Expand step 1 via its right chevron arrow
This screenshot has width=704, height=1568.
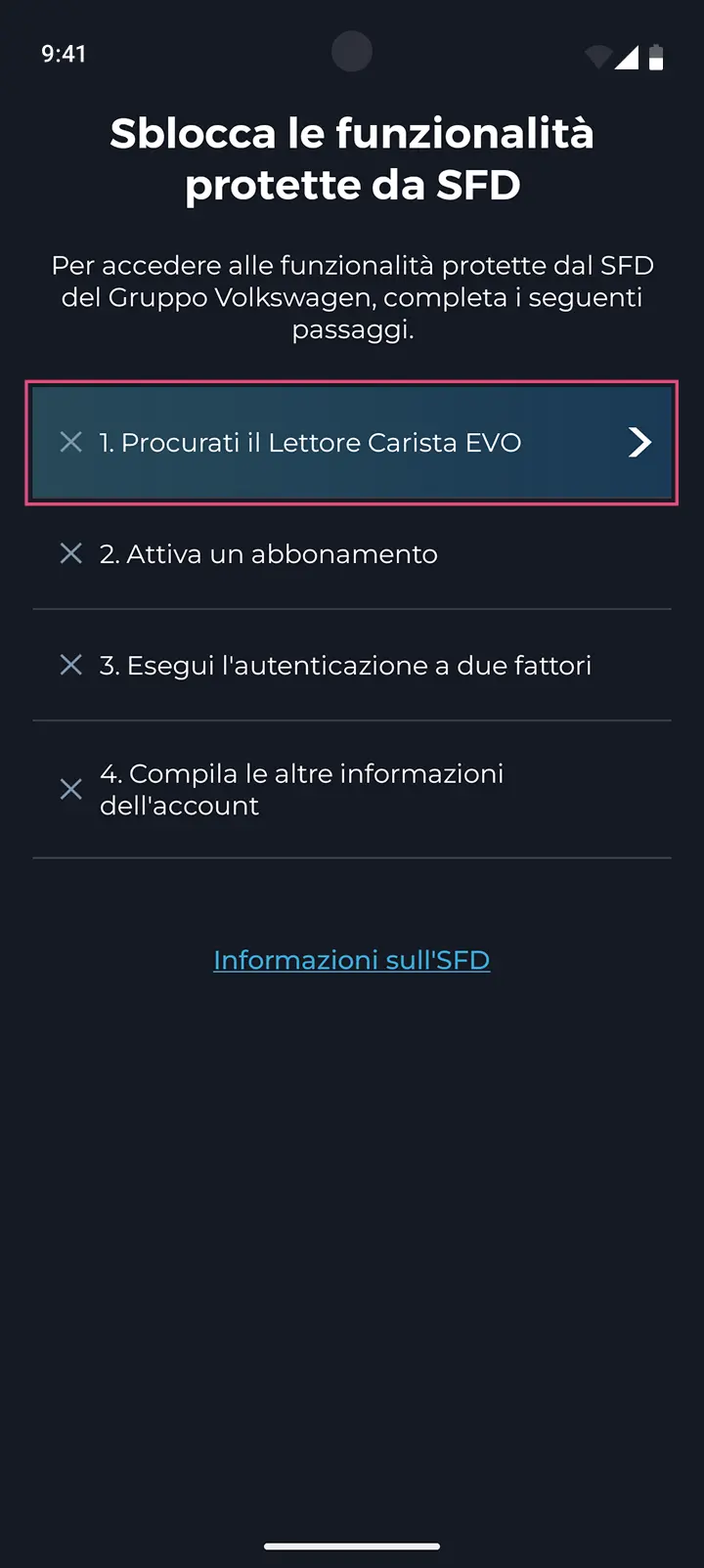(x=638, y=442)
